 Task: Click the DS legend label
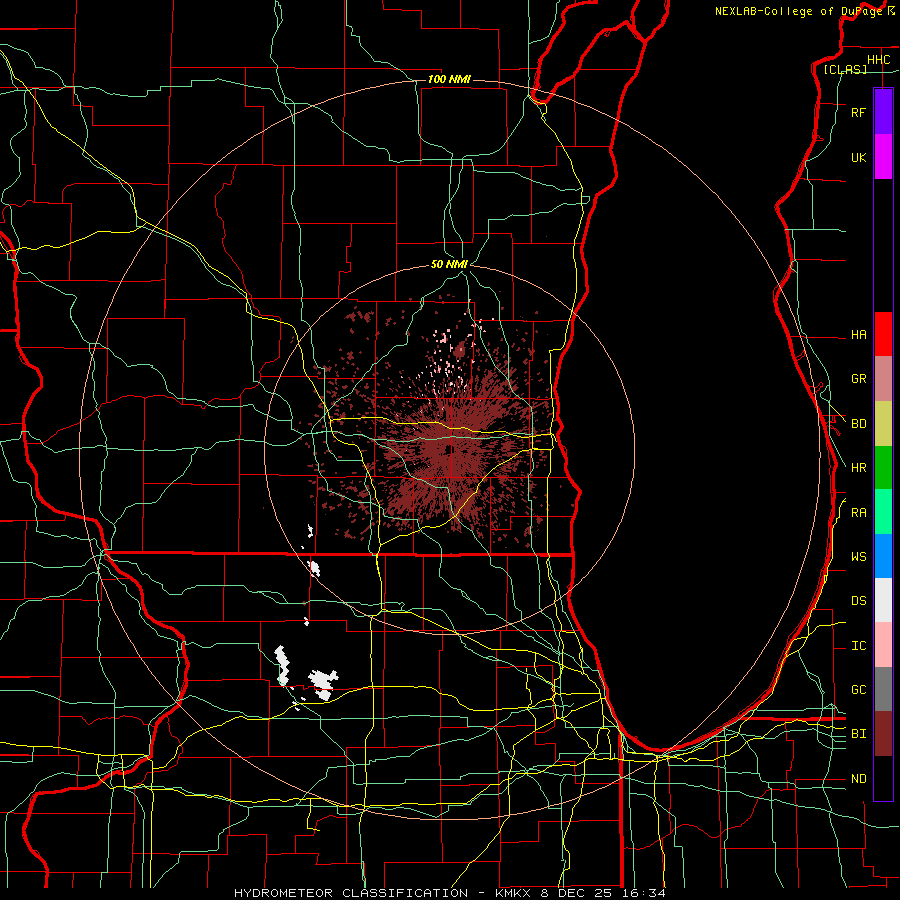coord(858,601)
